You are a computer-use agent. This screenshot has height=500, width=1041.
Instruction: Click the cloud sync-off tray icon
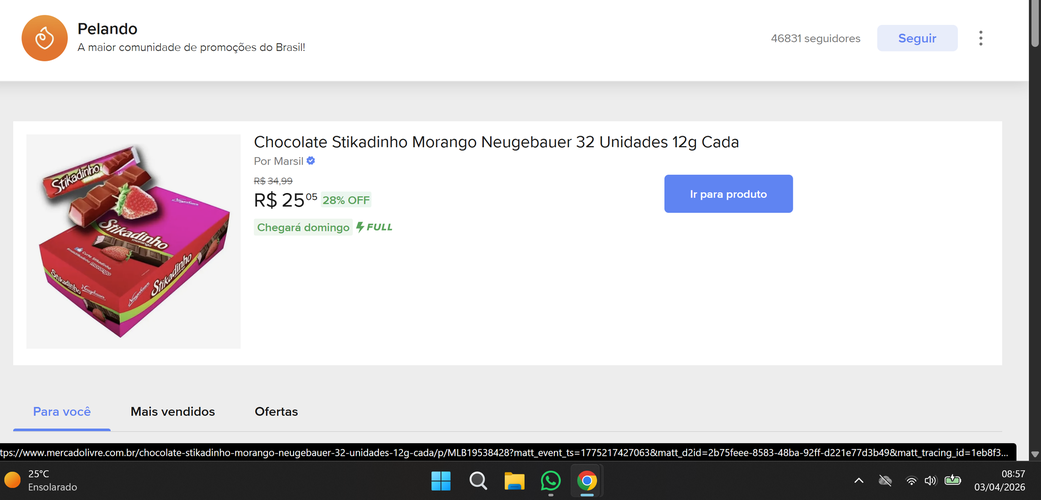(x=885, y=480)
